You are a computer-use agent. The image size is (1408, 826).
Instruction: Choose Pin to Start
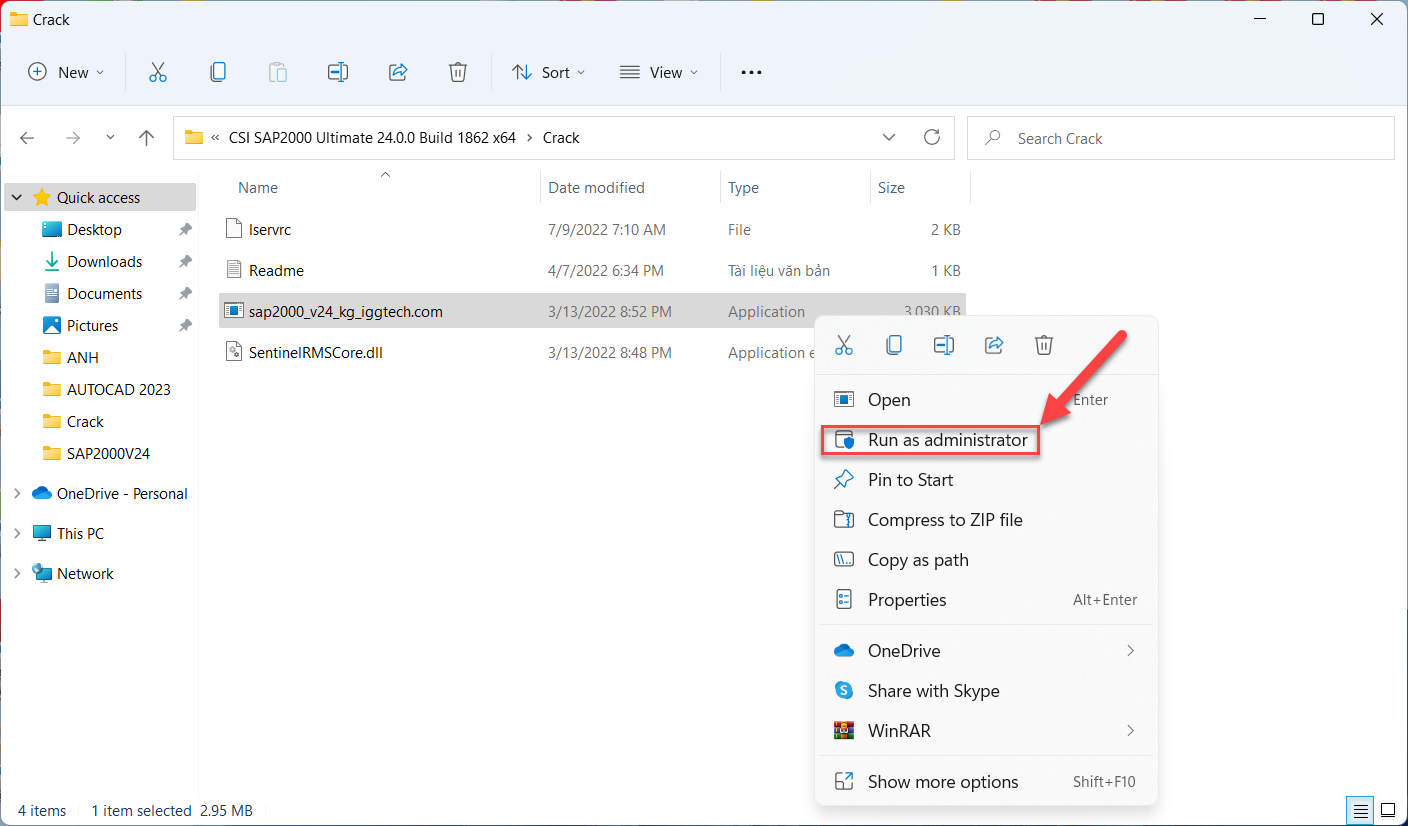coord(986,480)
